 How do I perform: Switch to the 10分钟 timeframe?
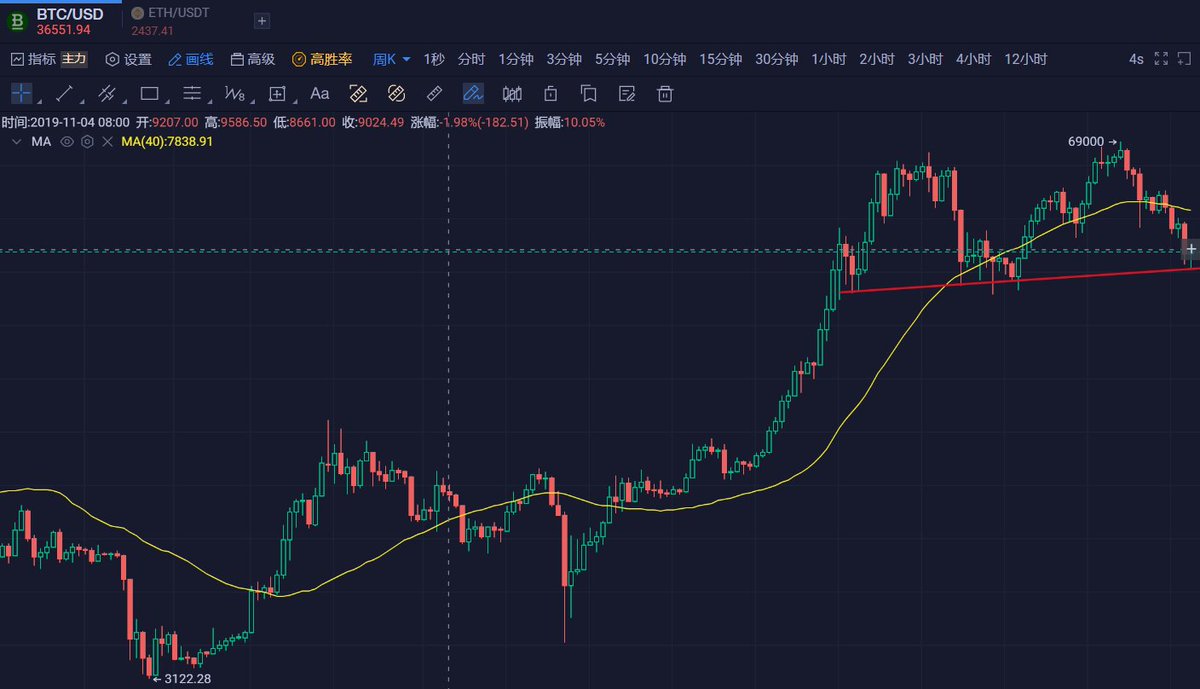[665, 59]
